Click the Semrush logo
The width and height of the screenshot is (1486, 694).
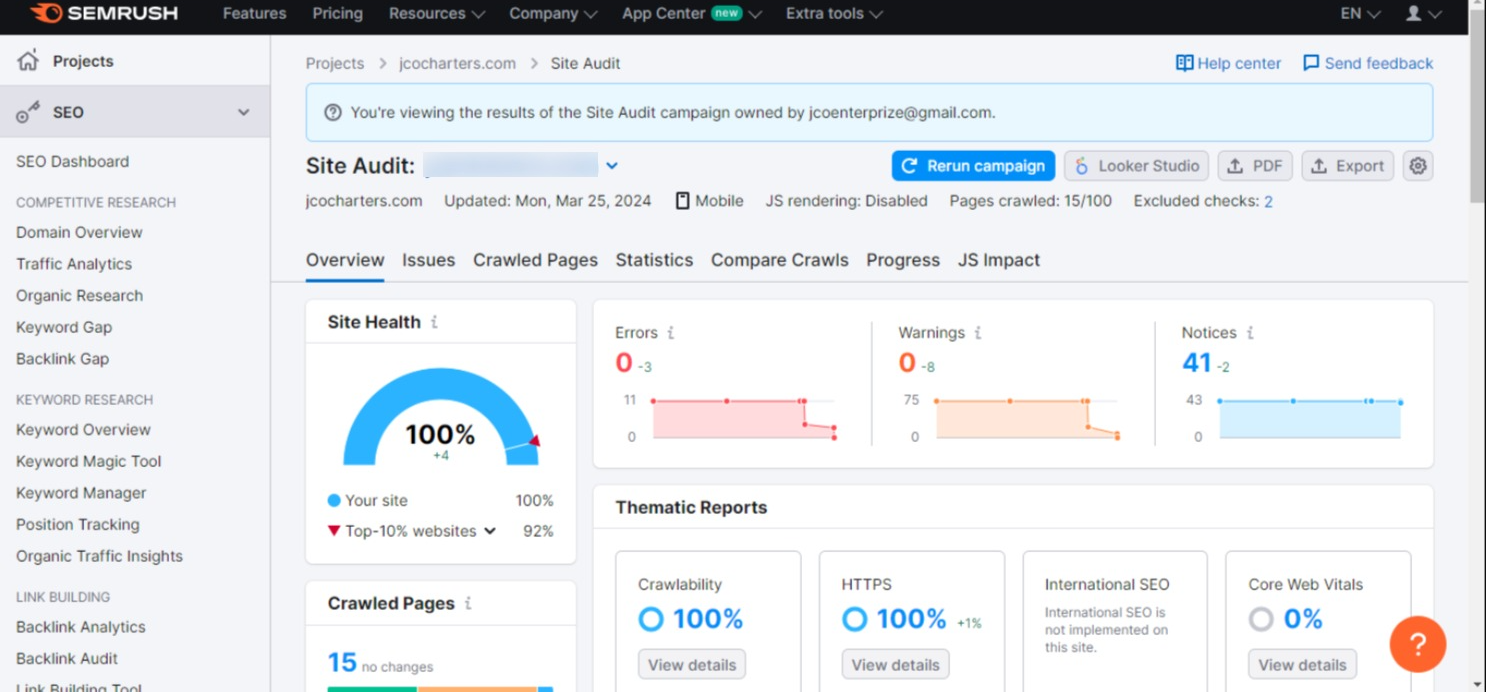click(105, 13)
